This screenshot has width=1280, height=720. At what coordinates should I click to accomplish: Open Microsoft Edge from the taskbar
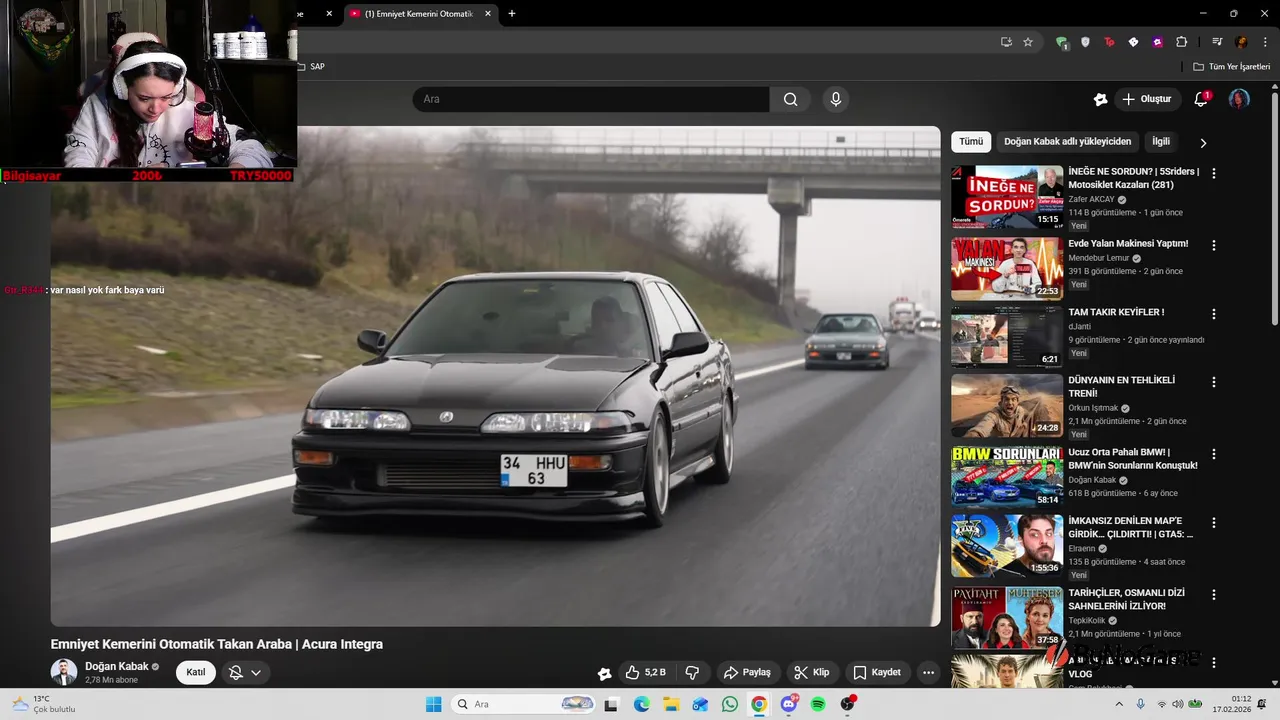coord(642,704)
